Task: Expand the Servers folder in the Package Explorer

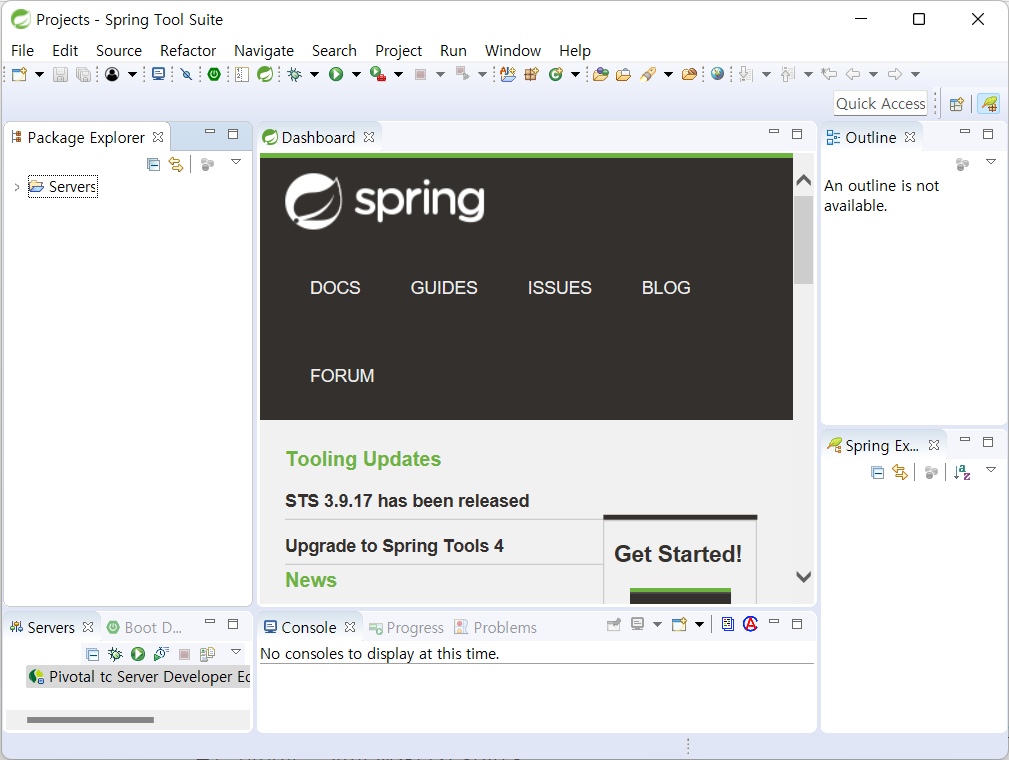Action: coord(17,187)
